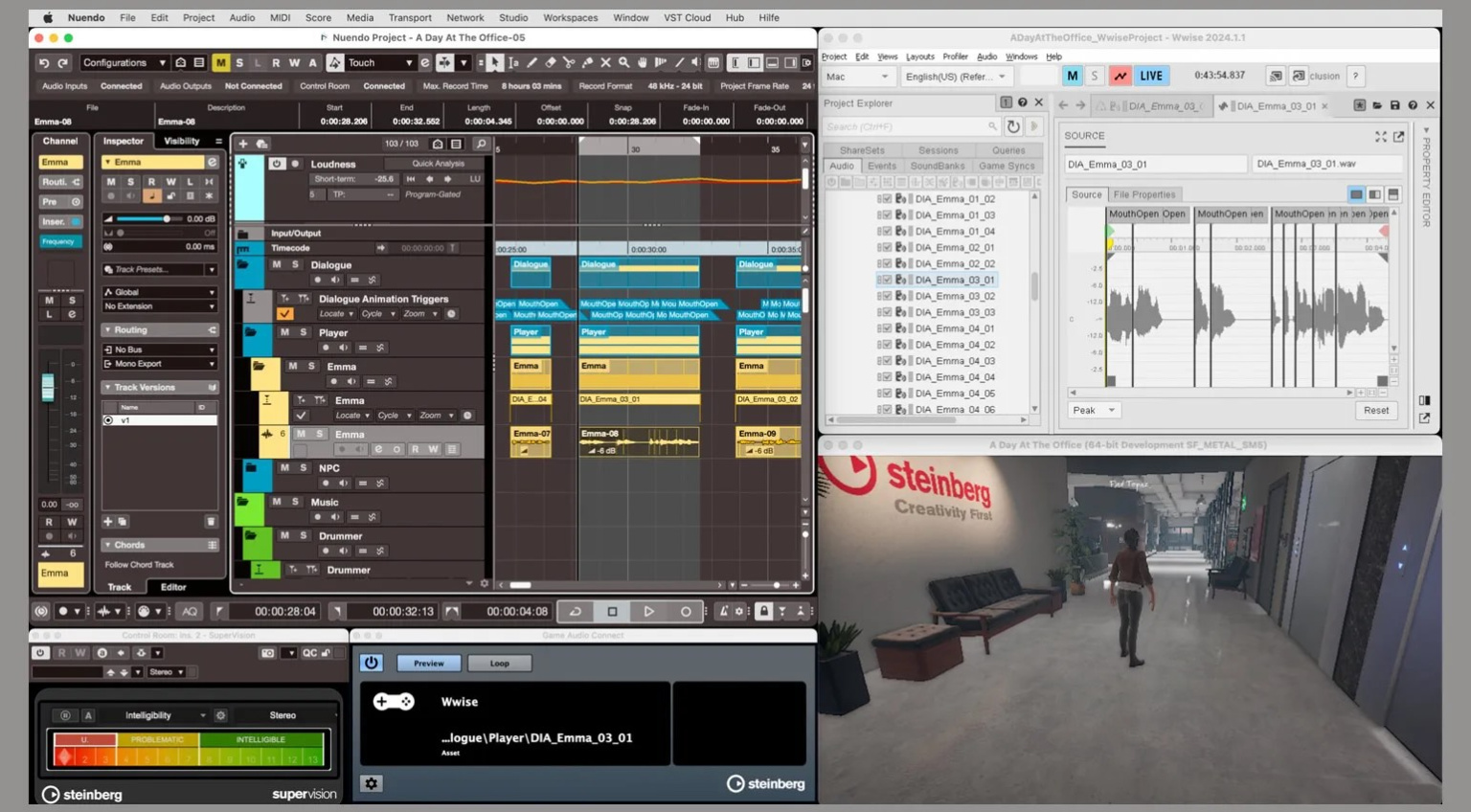This screenshot has height=812, width=1471.
Task: Select the Scissors split tool in Nuendo toolbar
Action: [569, 63]
